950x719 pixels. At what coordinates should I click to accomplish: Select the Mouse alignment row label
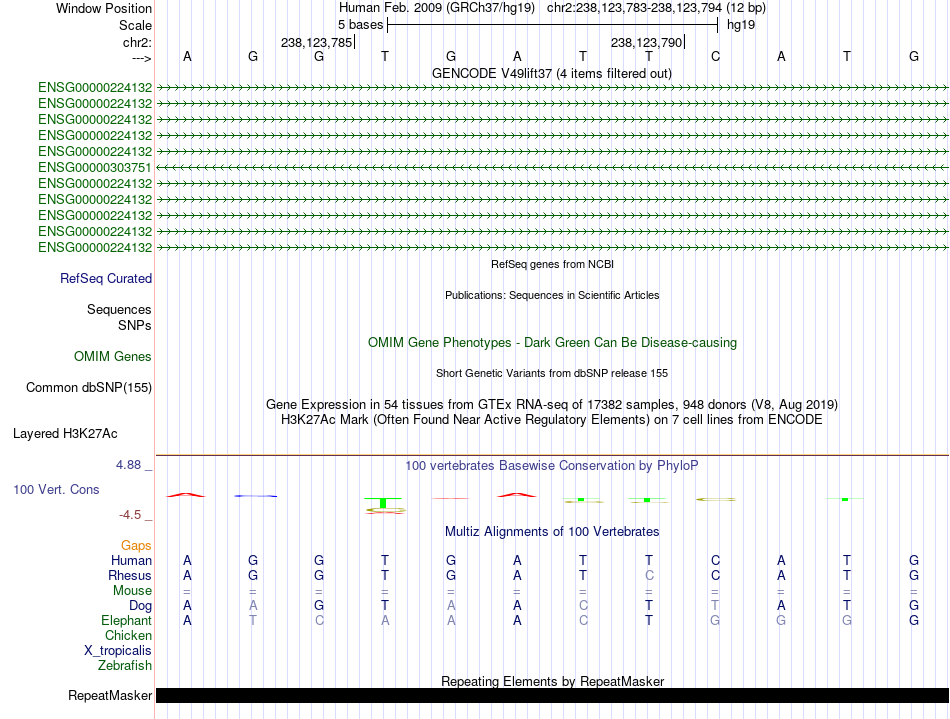[x=132, y=591]
